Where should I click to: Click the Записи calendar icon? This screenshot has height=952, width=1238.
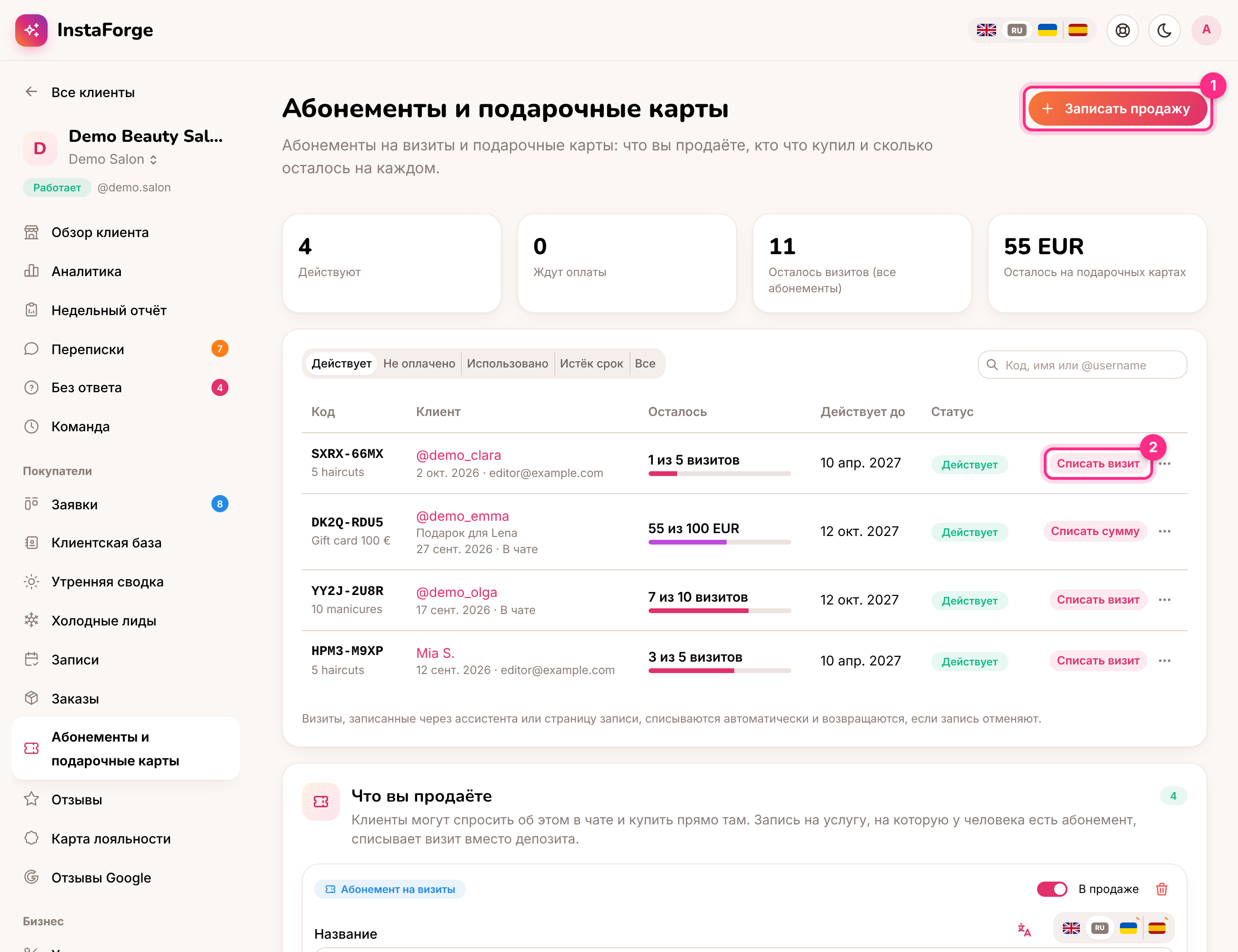tap(31, 660)
